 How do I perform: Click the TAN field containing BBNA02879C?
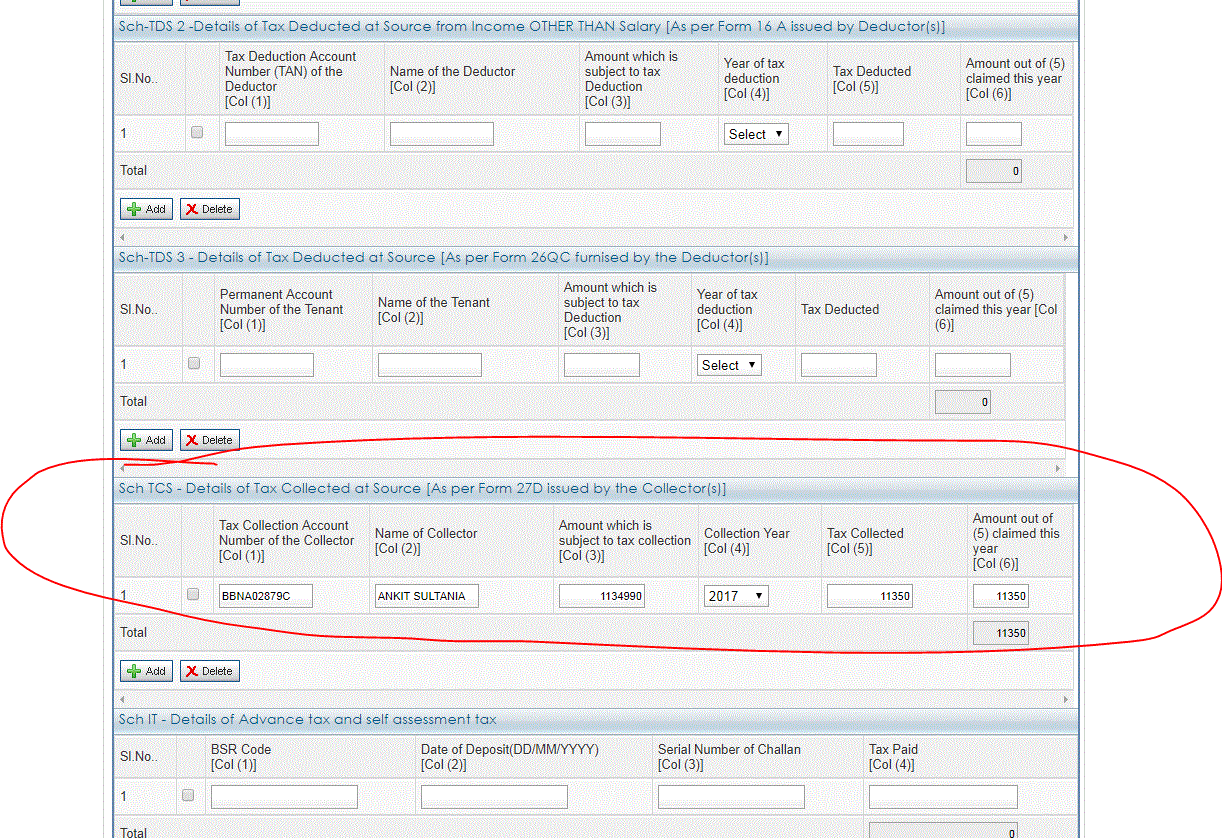[x=265, y=595]
